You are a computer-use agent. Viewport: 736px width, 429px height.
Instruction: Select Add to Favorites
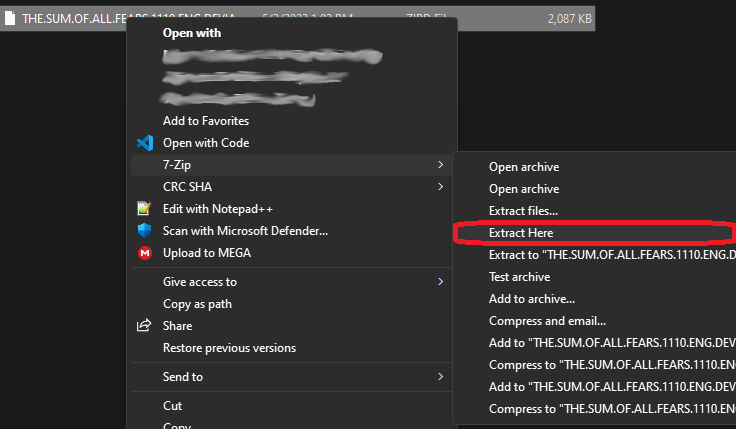pos(207,121)
